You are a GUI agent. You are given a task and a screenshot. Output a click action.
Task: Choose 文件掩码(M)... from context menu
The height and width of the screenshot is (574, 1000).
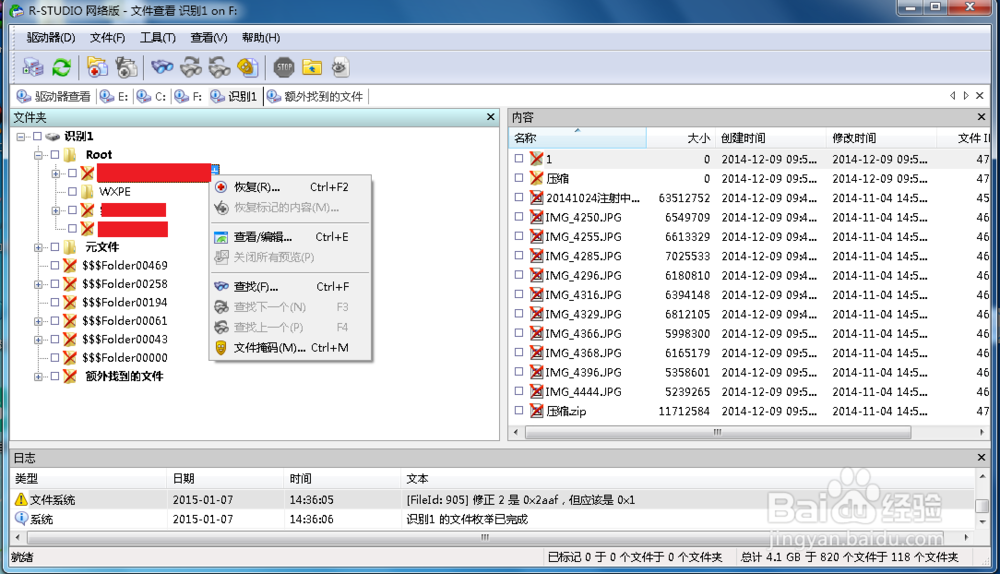(291, 348)
